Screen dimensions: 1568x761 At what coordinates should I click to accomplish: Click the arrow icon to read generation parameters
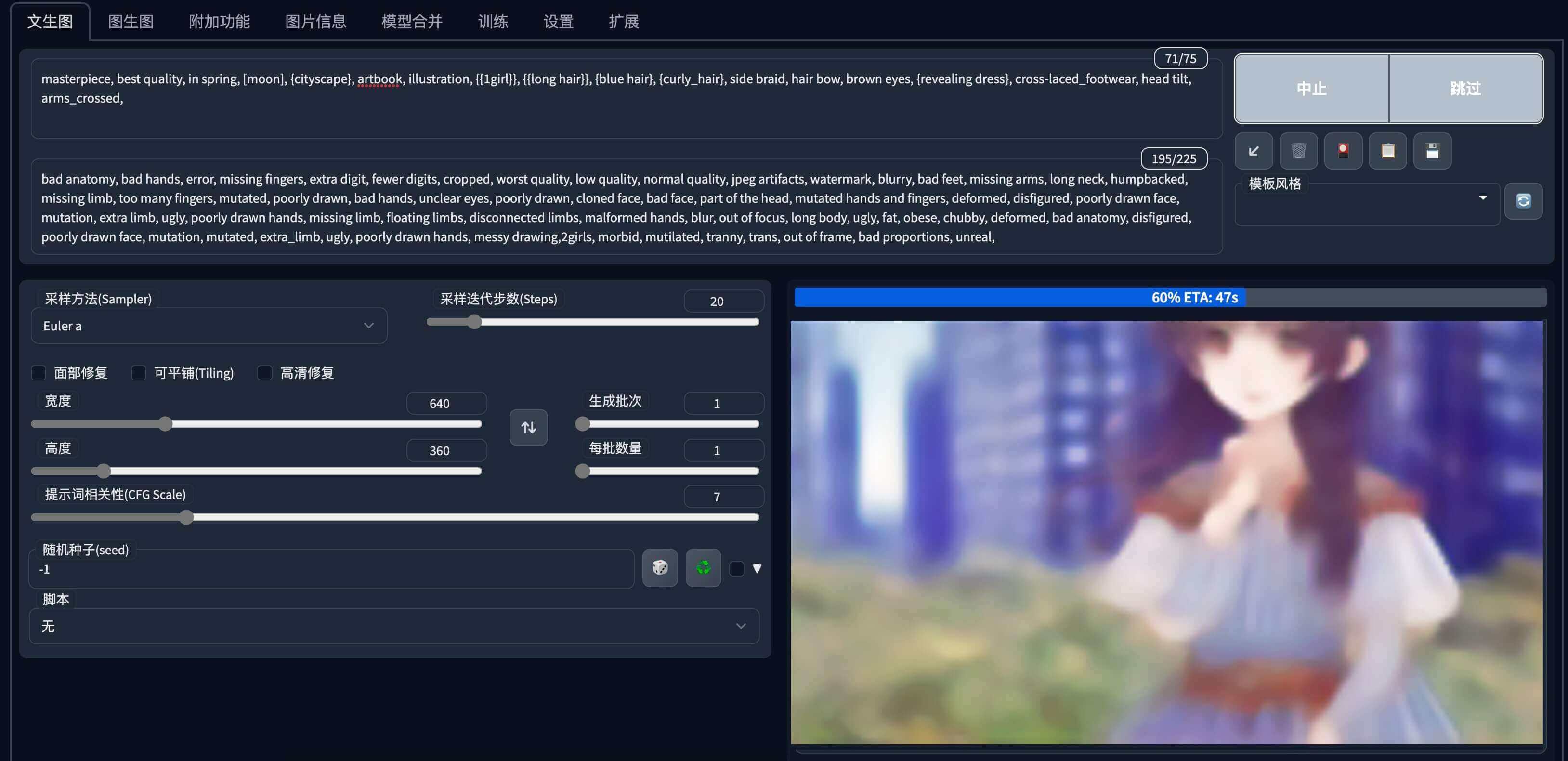tap(1254, 151)
